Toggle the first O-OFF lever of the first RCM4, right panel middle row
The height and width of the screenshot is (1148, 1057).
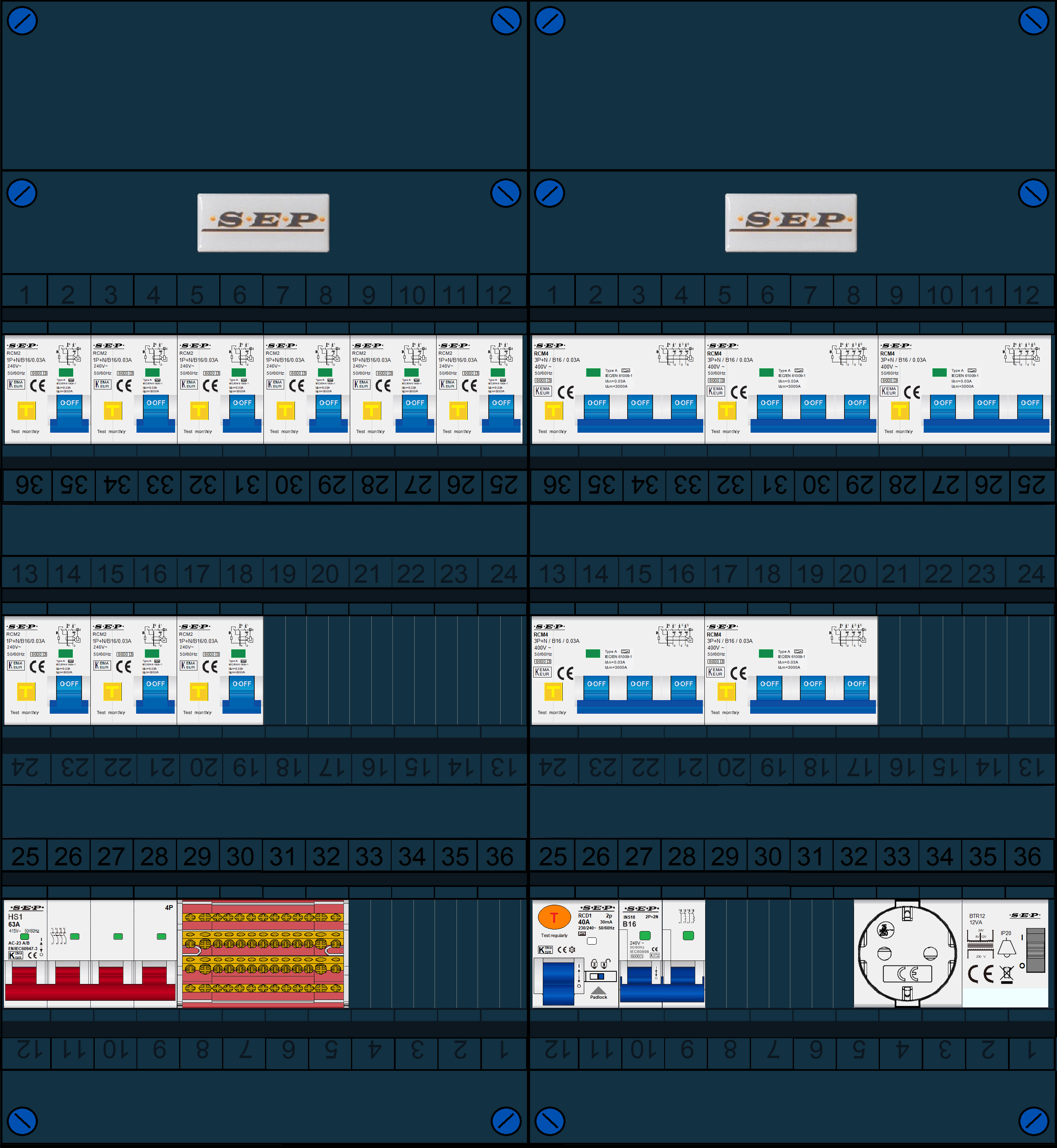pos(596,689)
